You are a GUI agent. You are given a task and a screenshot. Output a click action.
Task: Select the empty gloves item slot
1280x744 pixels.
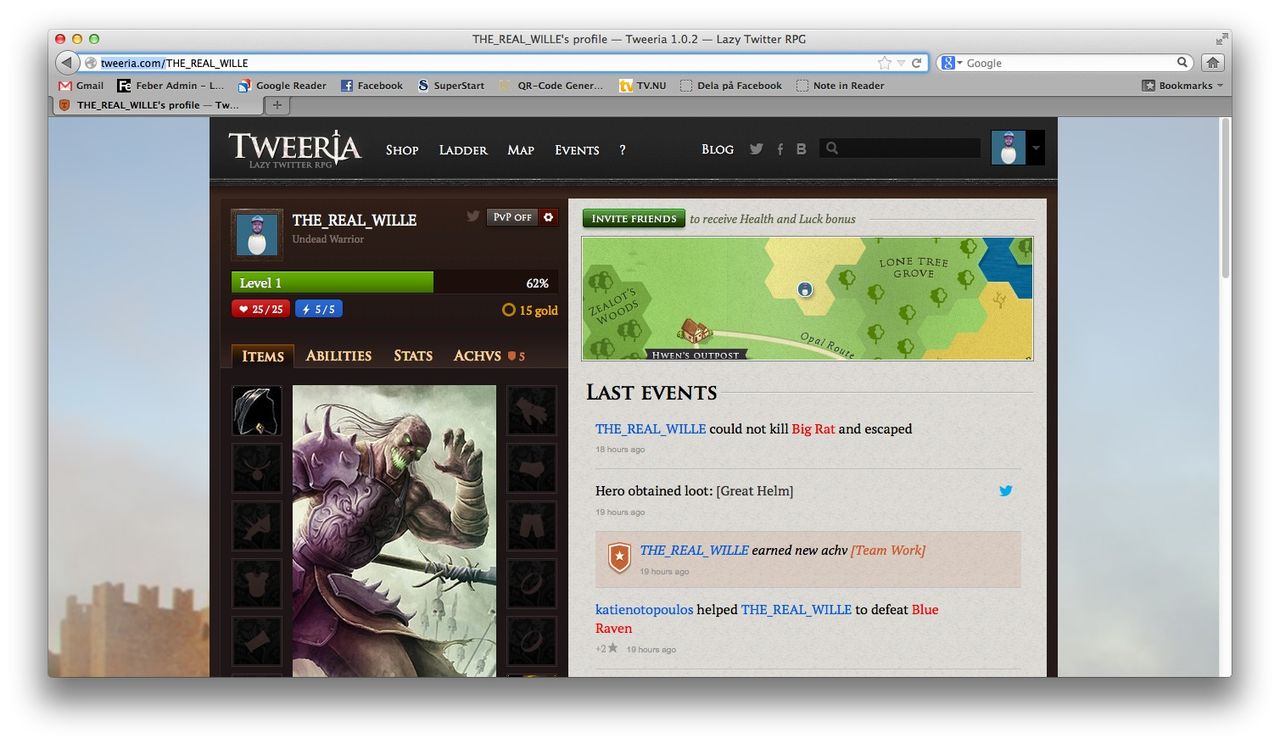tap(532, 411)
